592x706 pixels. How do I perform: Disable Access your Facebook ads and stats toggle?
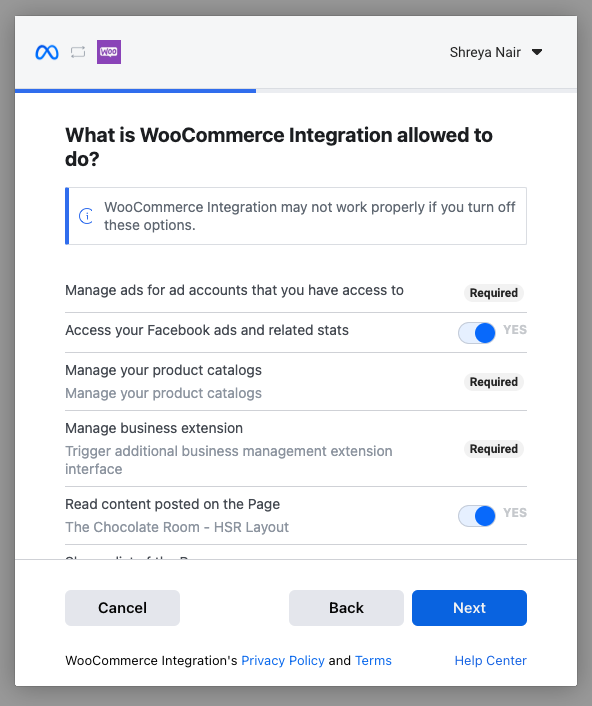point(477,333)
